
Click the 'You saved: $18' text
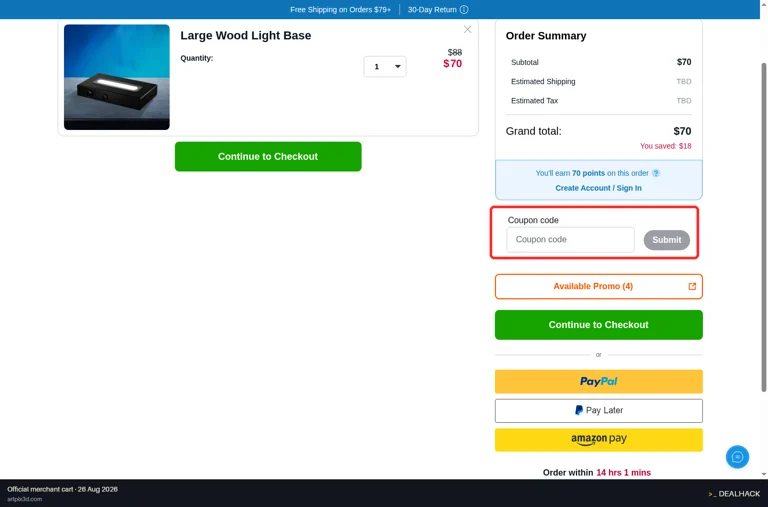(665, 146)
